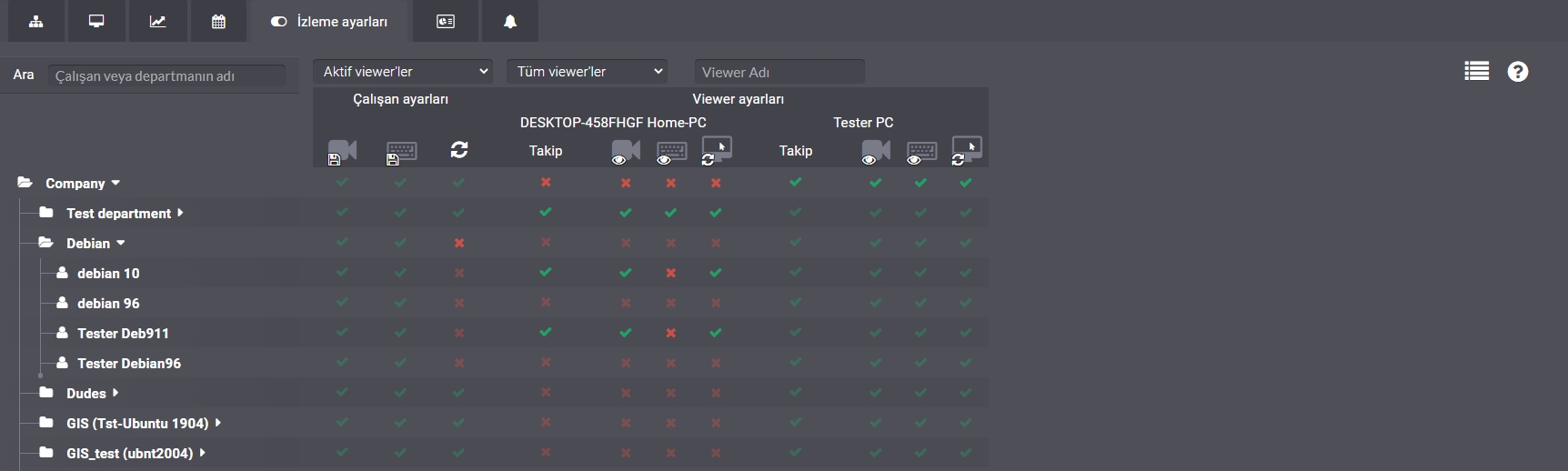Open the monitor screen tab icon

(x=96, y=21)
